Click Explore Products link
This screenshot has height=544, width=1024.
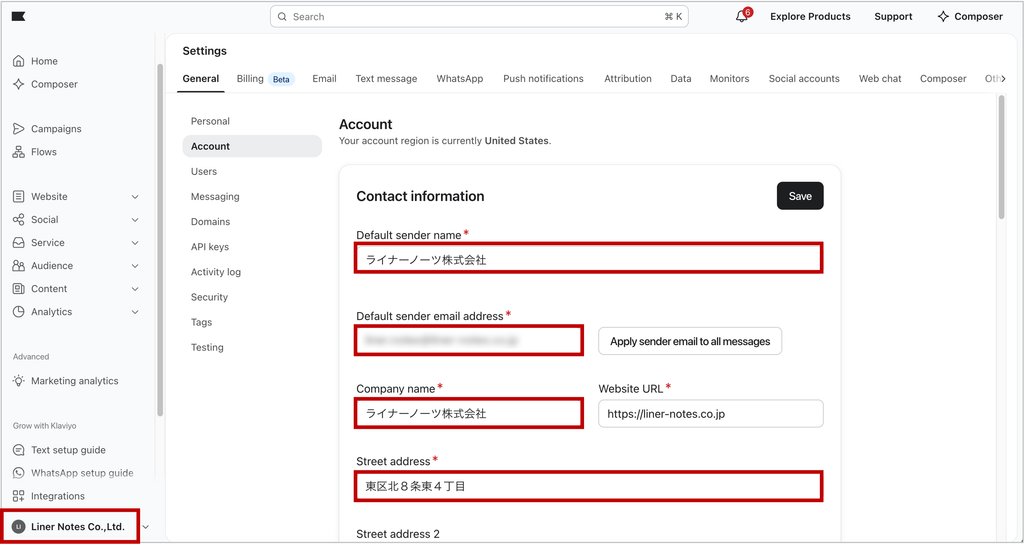coord(810,17)
